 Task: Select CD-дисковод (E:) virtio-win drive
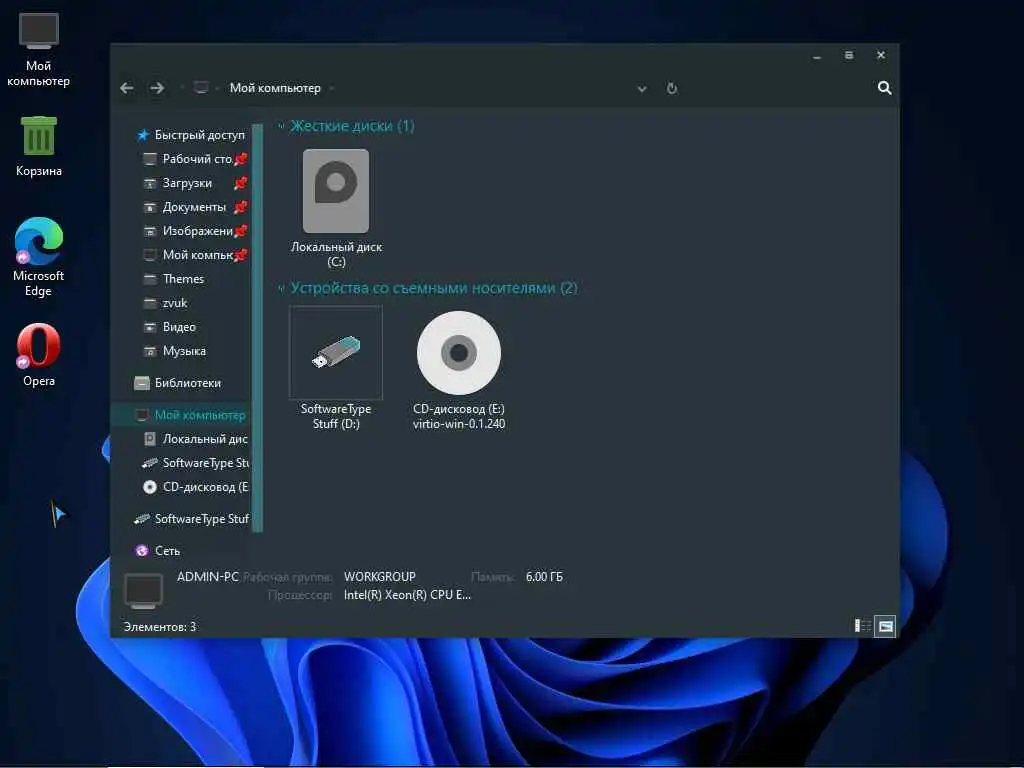459,370
